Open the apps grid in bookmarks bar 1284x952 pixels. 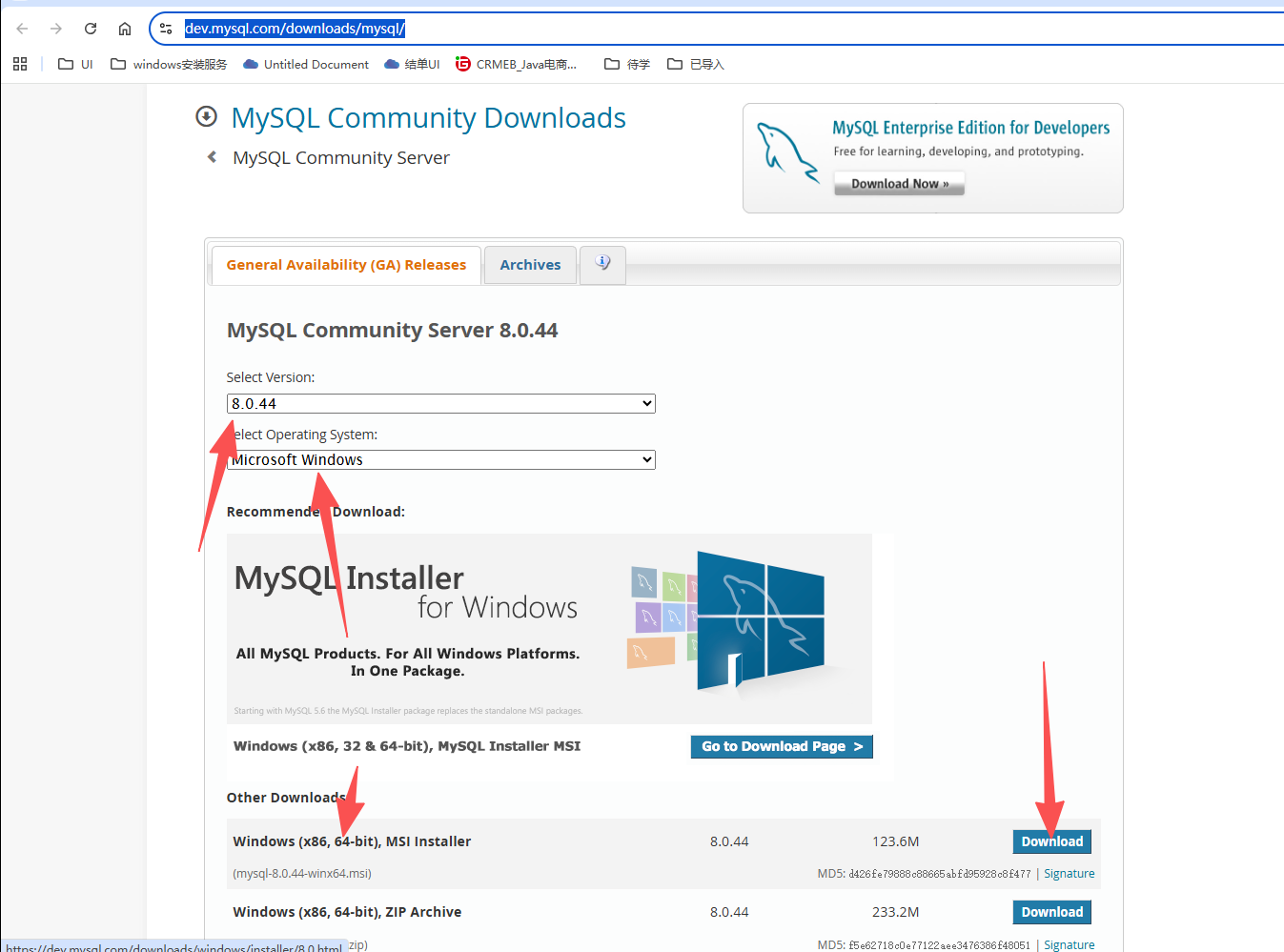20,64
